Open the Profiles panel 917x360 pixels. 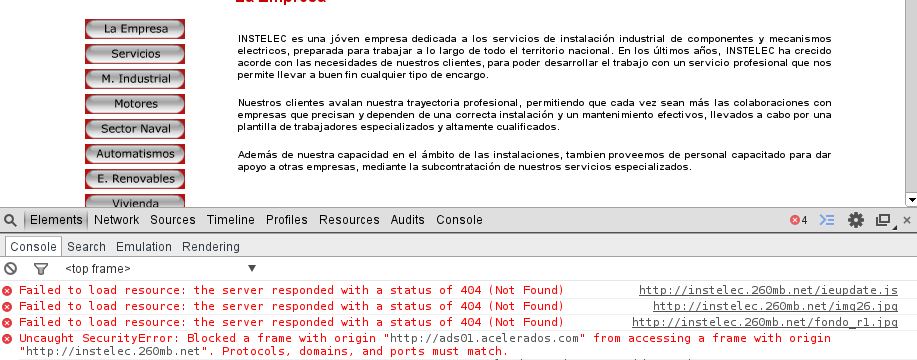point(287,220)
